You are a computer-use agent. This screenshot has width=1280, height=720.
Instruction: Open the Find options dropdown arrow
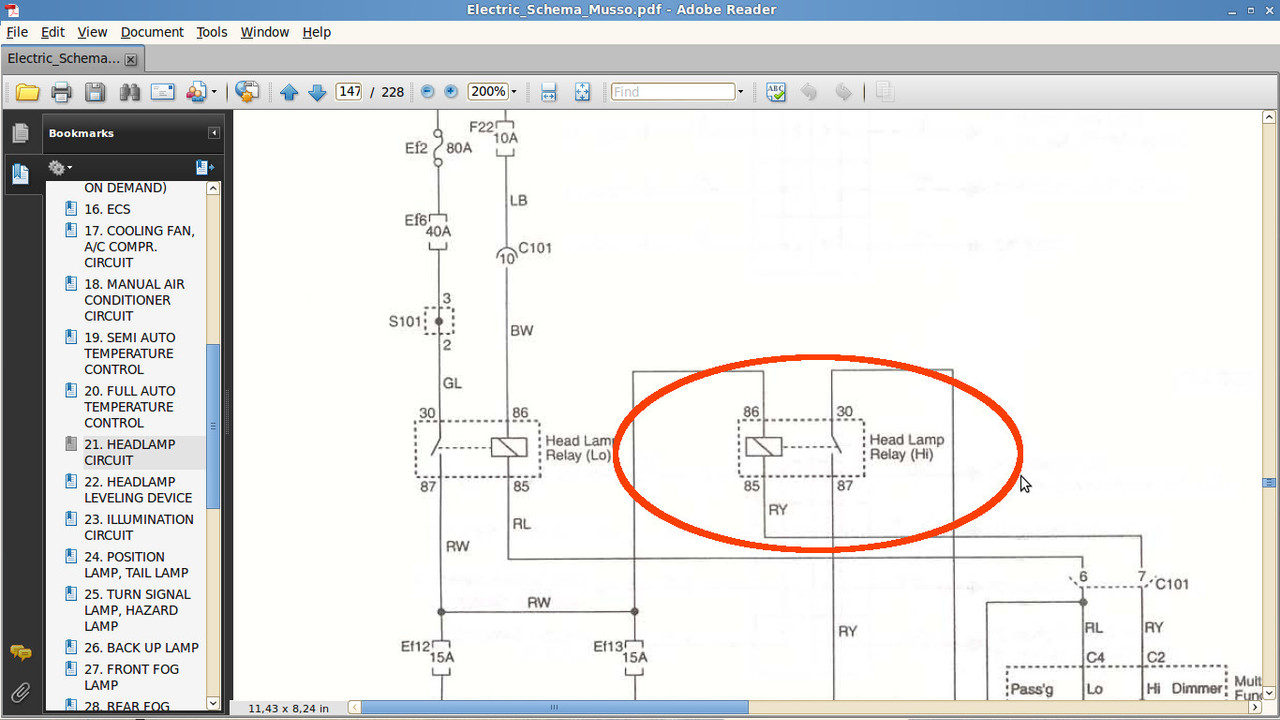pyautogui.click(x=740, y=92)
